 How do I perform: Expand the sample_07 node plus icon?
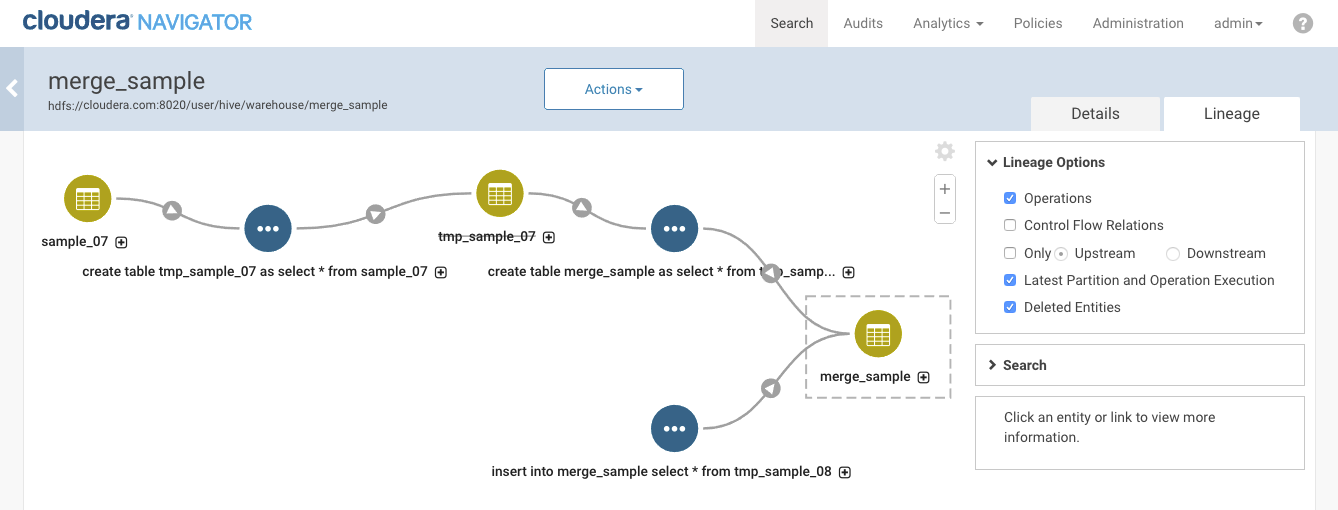pos(122,242)
